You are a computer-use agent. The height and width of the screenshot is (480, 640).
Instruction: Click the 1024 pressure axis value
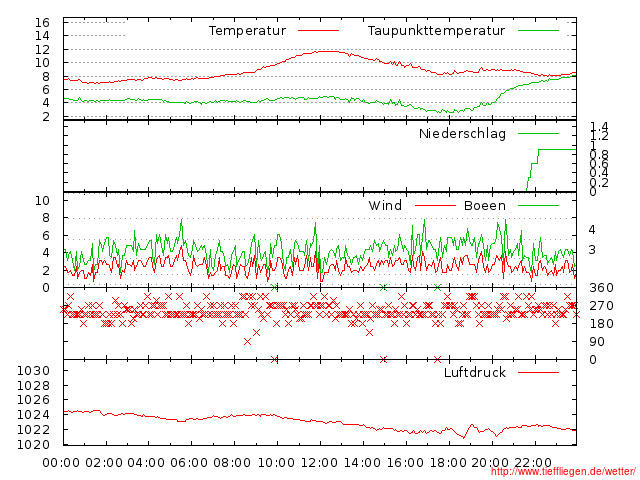(x=33, y=415)
